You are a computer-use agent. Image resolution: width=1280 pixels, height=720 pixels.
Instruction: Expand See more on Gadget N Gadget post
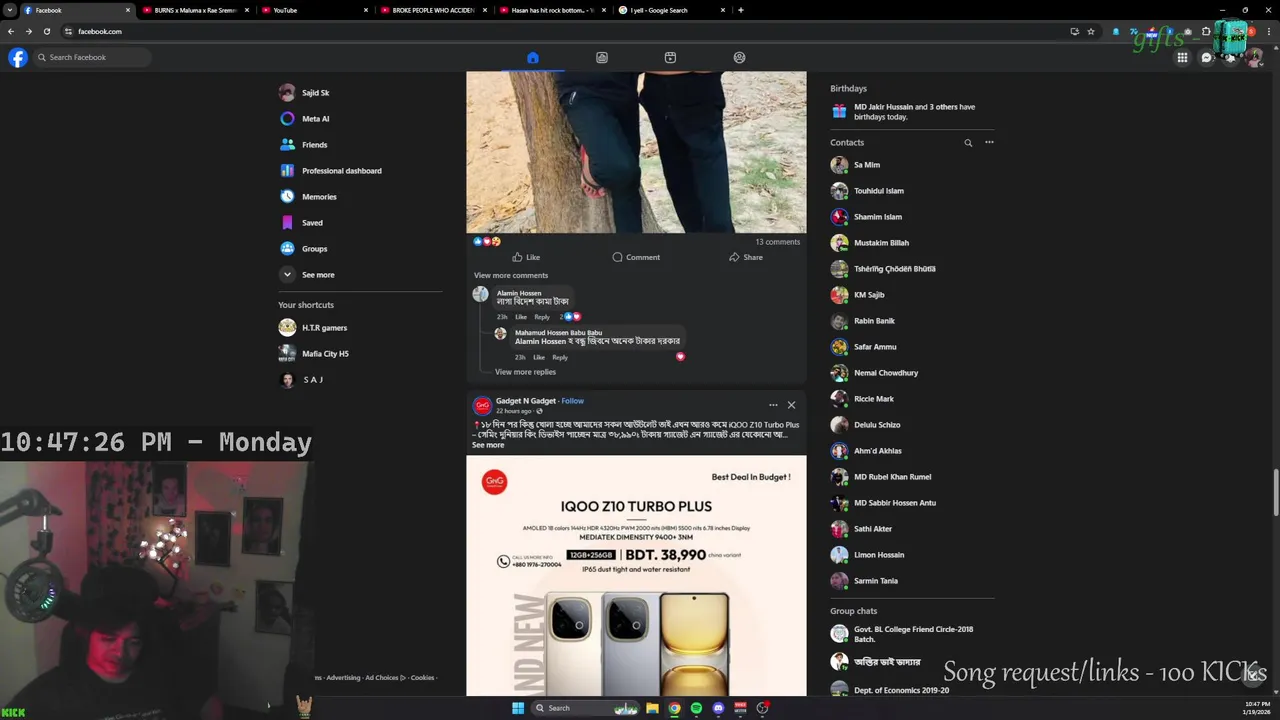click(x=488, y=445)
